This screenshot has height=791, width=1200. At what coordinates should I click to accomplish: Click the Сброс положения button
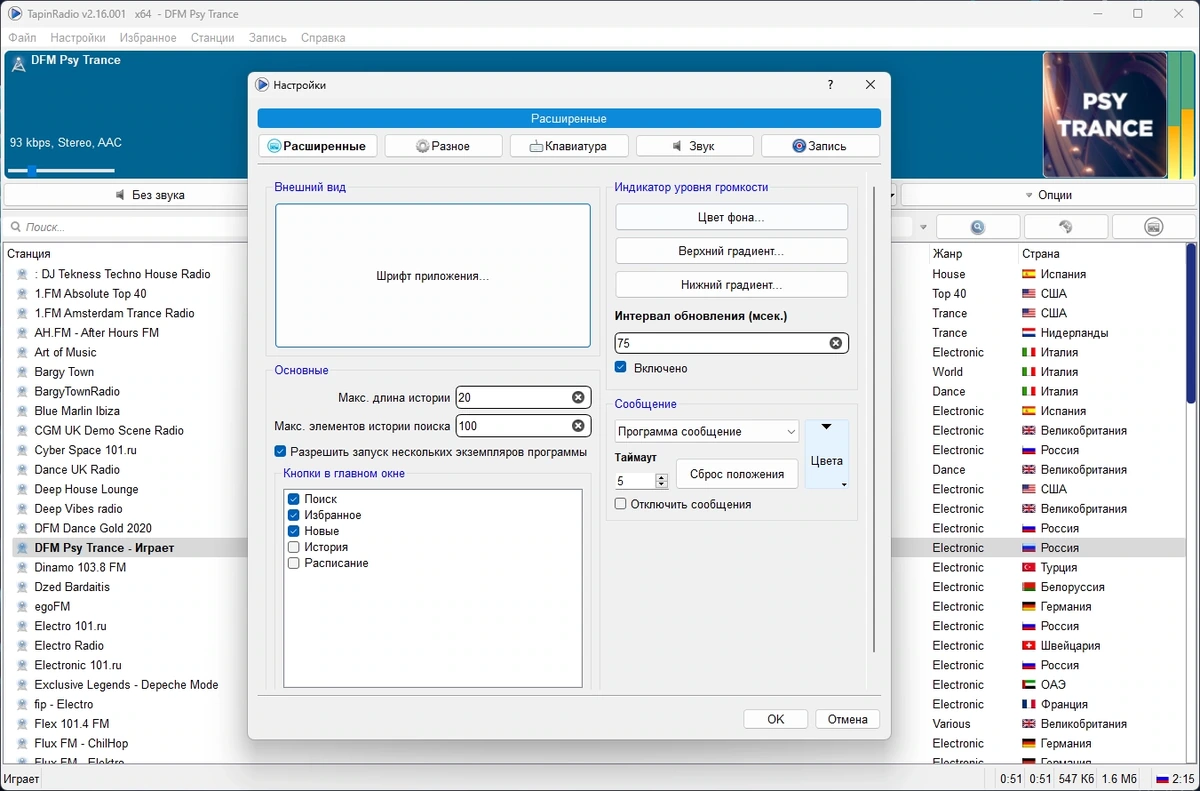[737, 474]
